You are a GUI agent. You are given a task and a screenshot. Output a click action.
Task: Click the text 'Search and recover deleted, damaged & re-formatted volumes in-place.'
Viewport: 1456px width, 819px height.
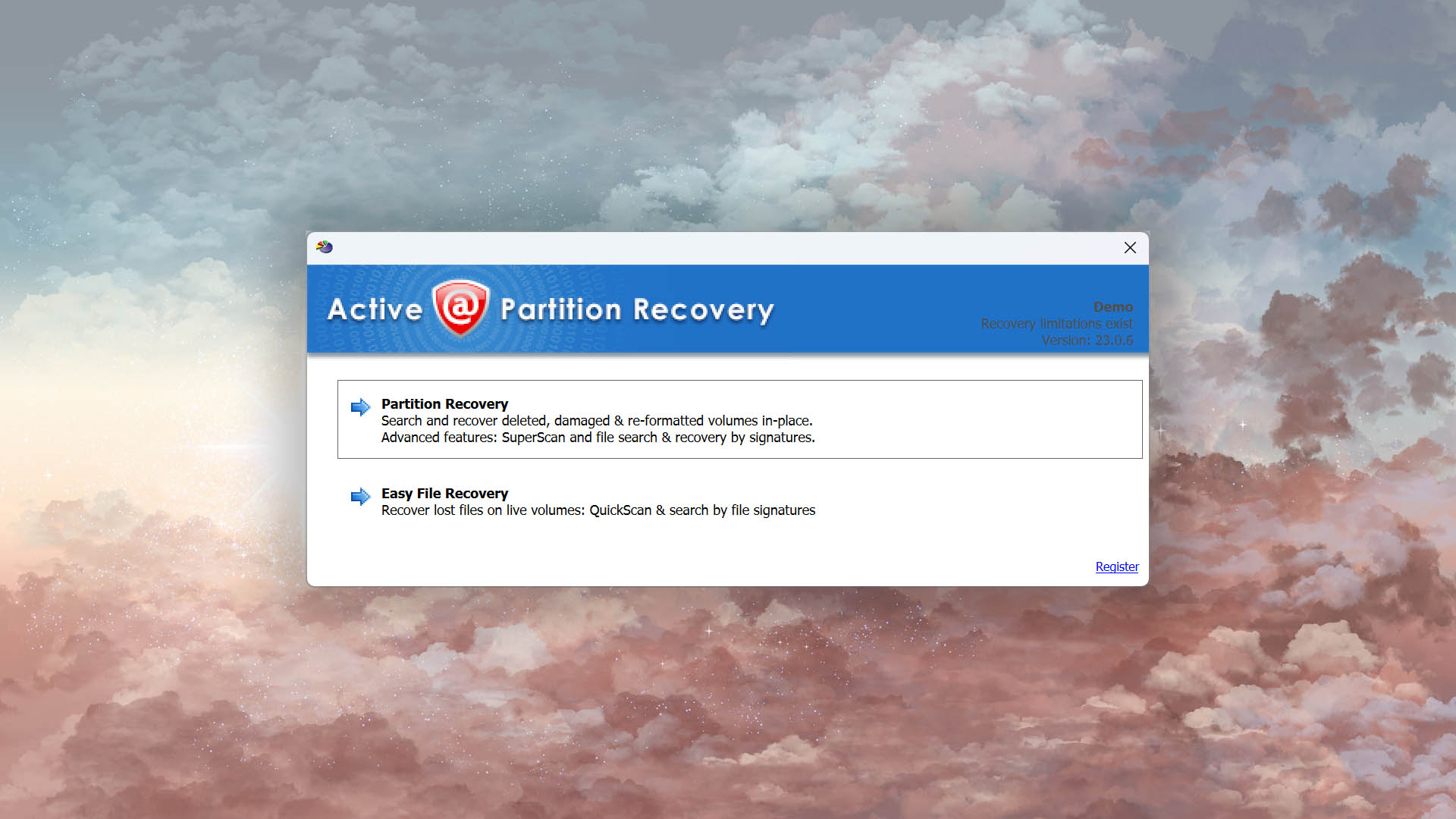597,420
